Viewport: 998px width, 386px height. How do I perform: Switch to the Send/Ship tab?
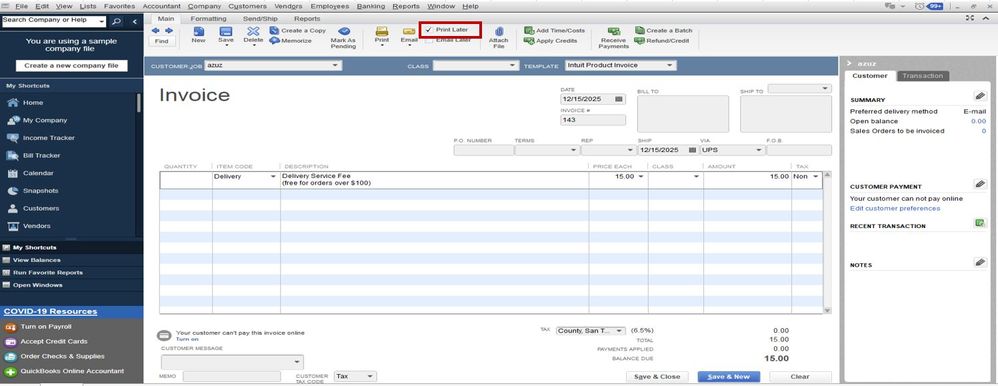(260, 19)
